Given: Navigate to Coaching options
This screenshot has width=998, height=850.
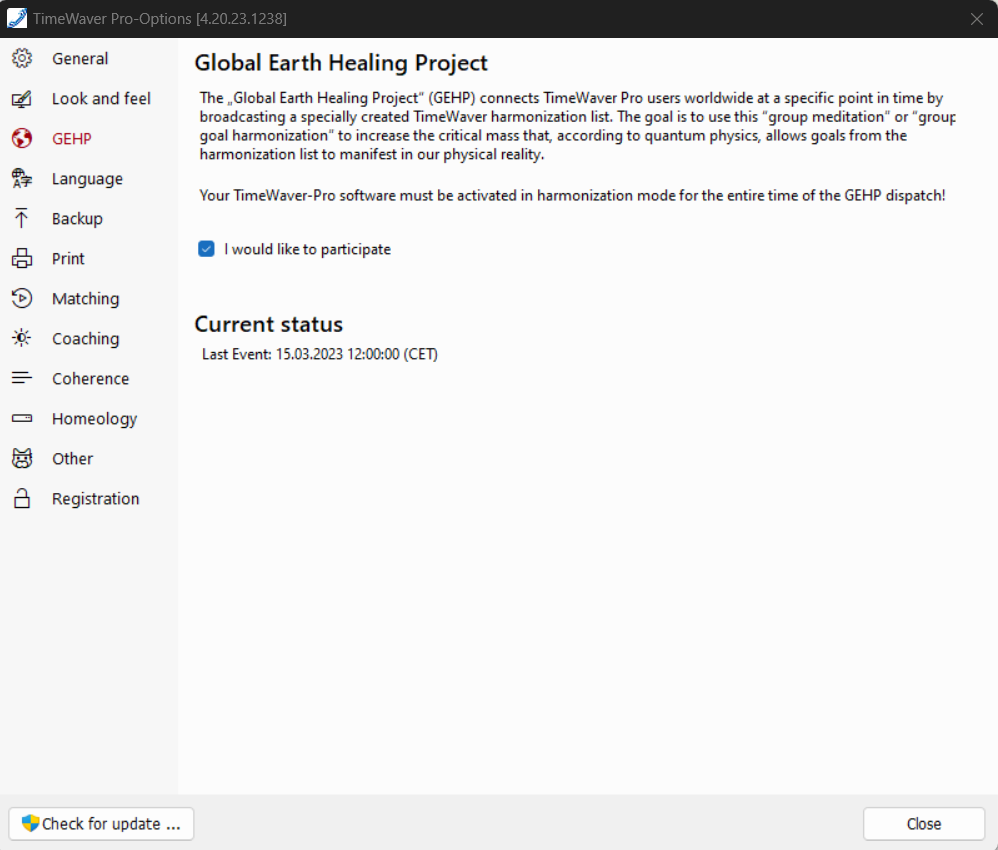Looking at the screenshot, I should coord(85,339).
